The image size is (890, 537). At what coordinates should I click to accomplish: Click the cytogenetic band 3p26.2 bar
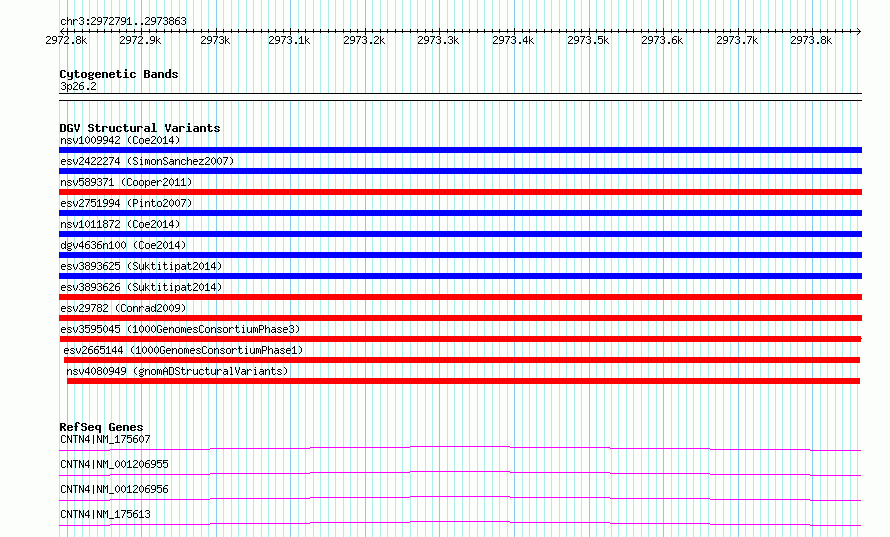pyautogui.click(x=460, y=97)
